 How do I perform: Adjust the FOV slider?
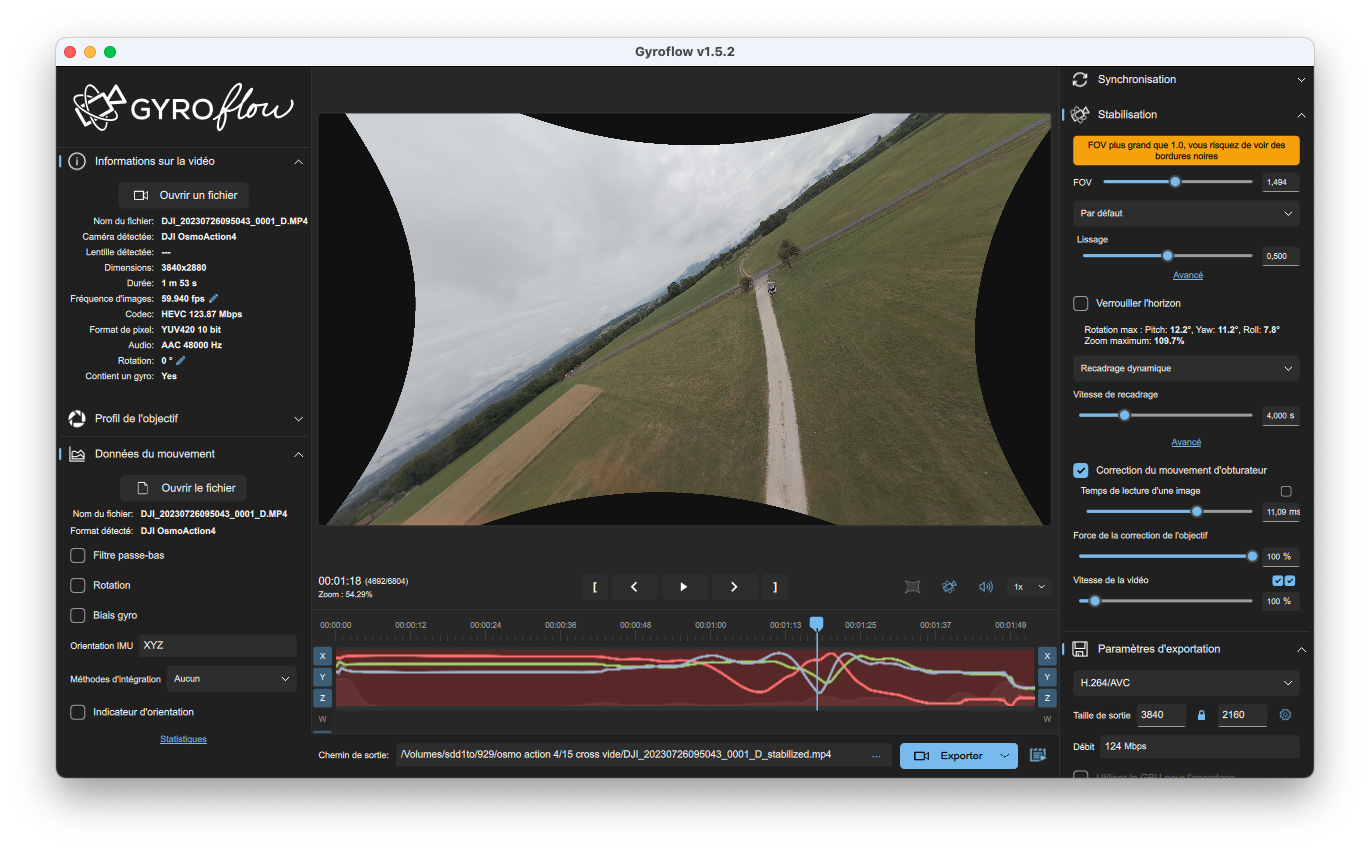[1178, 182]
